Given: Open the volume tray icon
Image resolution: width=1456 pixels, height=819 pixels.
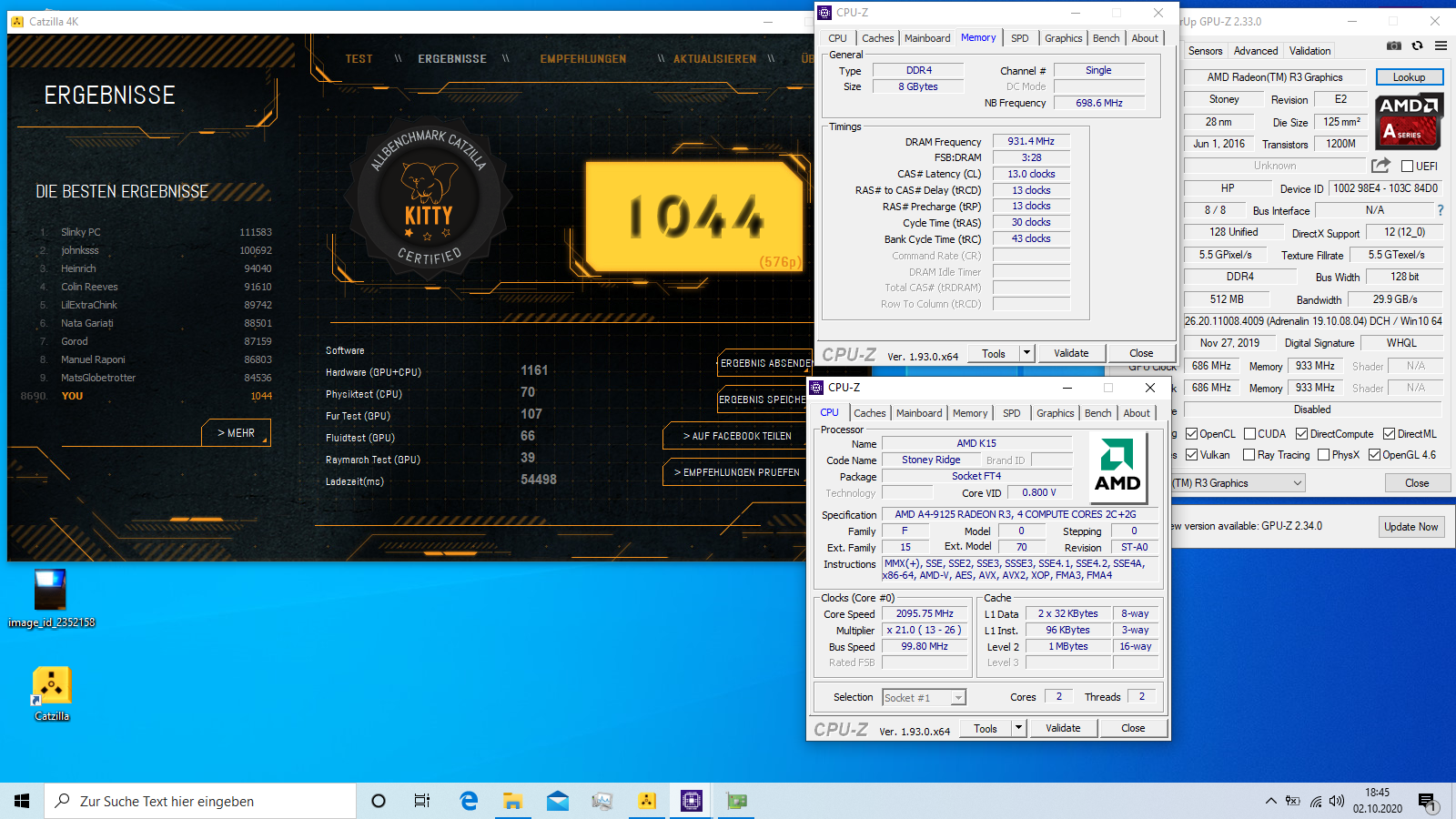Looking at the screenshot, I should [x=1337, y=801].
